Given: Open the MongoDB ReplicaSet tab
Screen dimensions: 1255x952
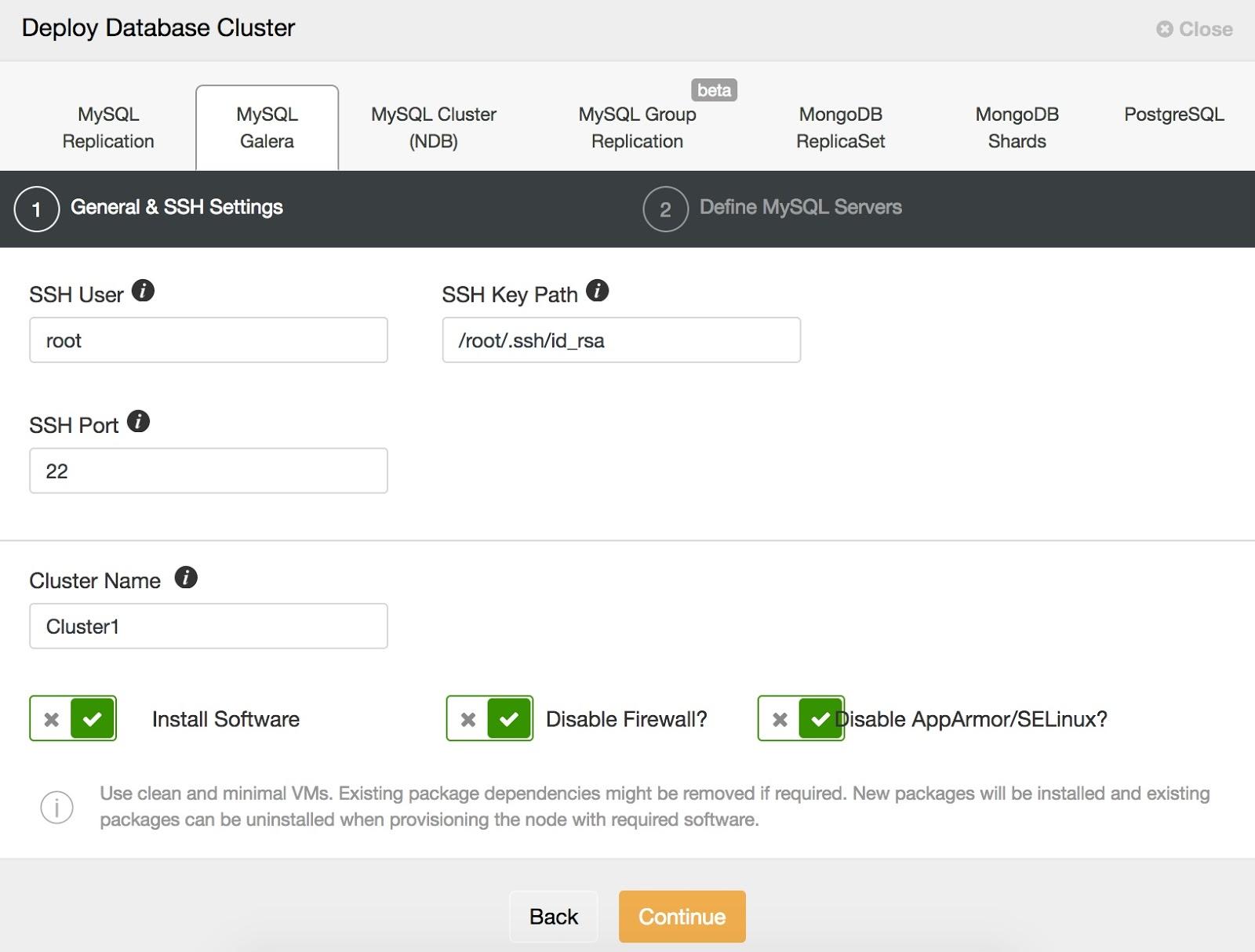Looking at the screenshot, I should [840, 128].
